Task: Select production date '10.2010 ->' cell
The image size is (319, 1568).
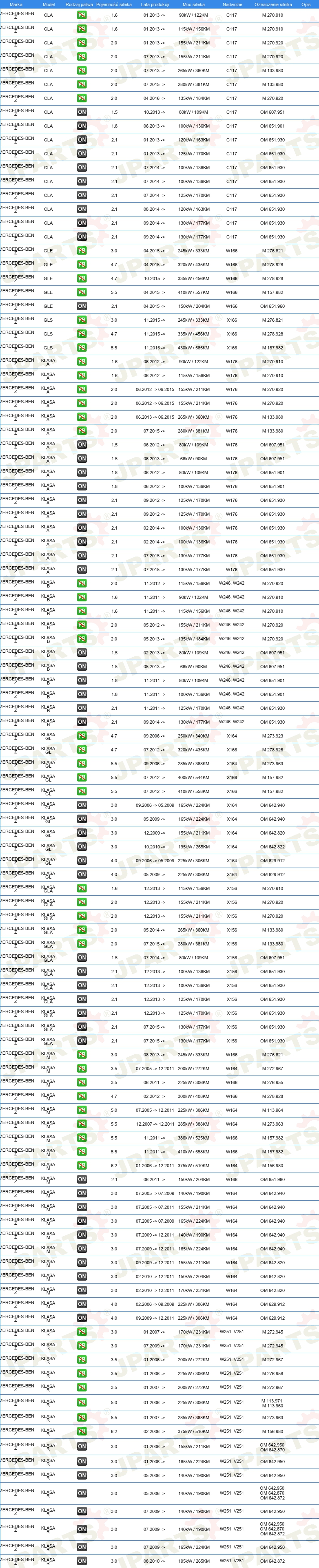Action: click(x=154, y=847)
